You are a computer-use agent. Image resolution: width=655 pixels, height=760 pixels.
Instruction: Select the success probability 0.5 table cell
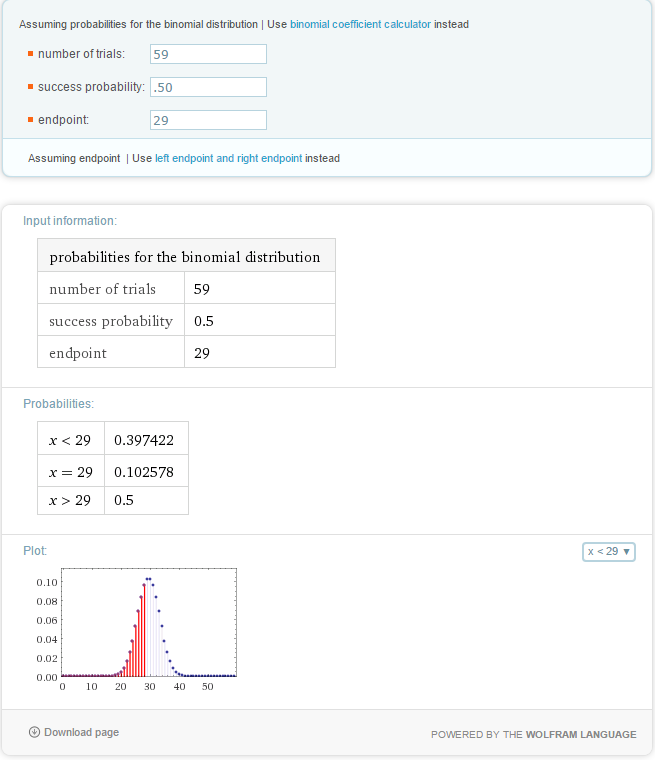259,321
